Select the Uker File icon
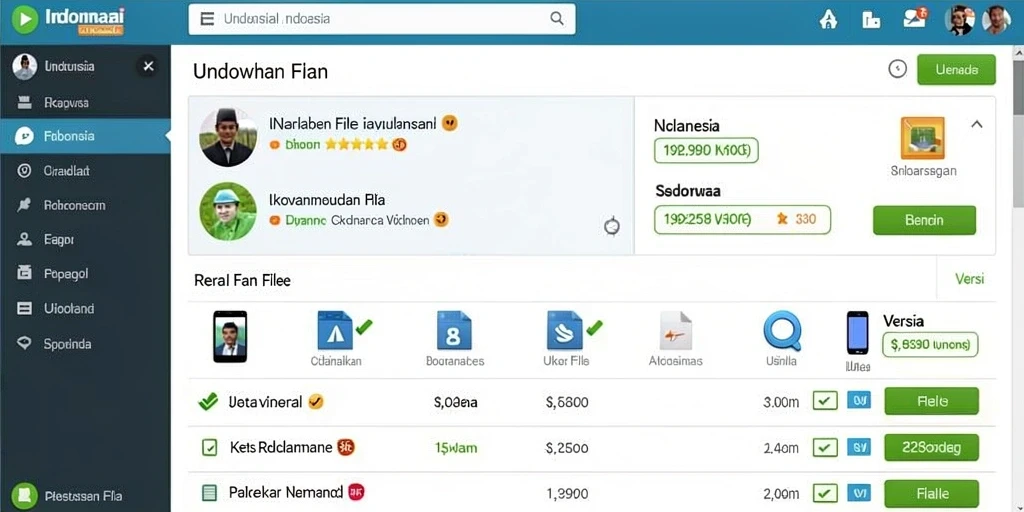This screenshot has width=1024, height=512. (565, 330)
